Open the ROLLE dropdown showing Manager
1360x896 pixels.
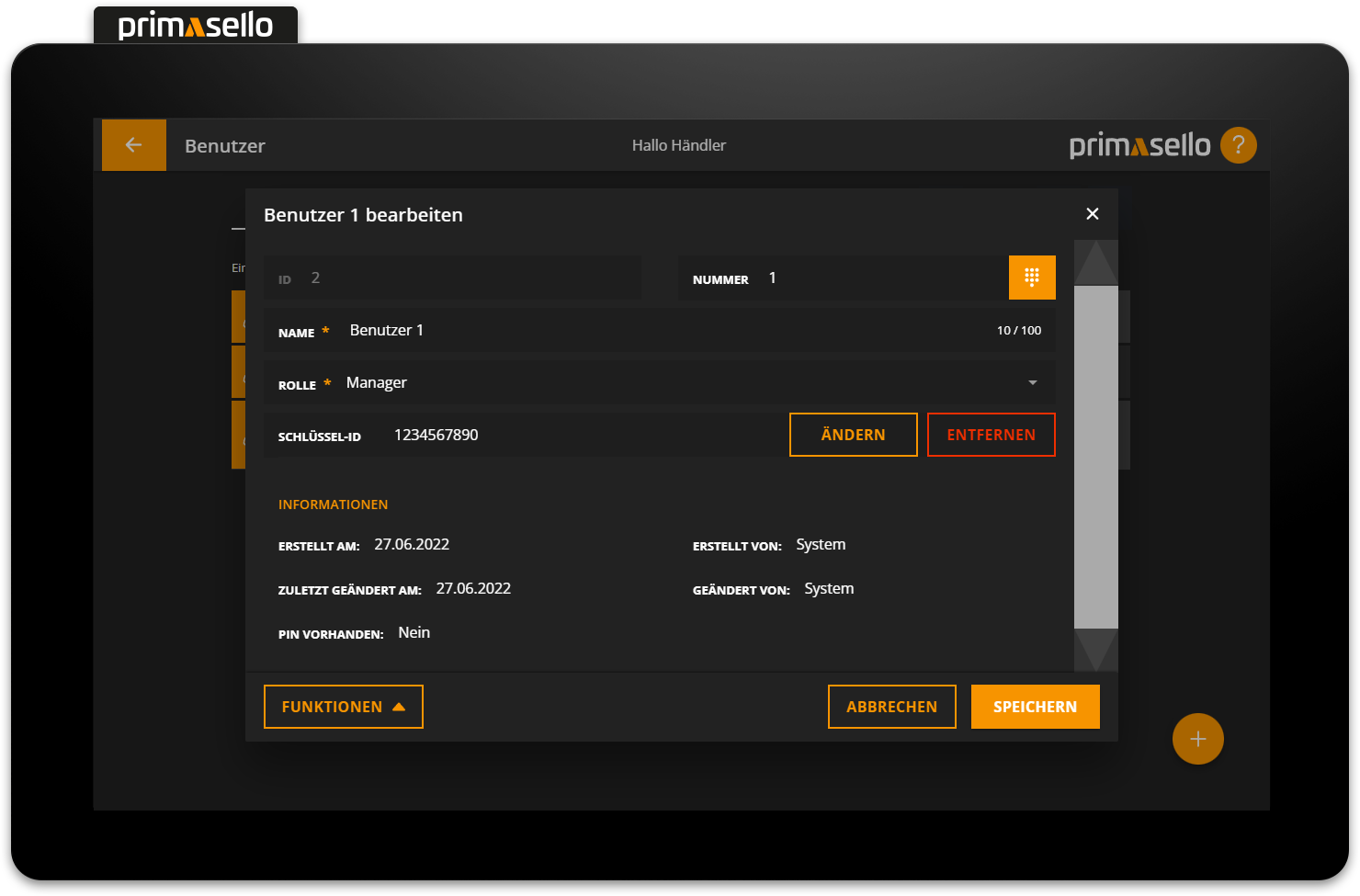[643, 381]
